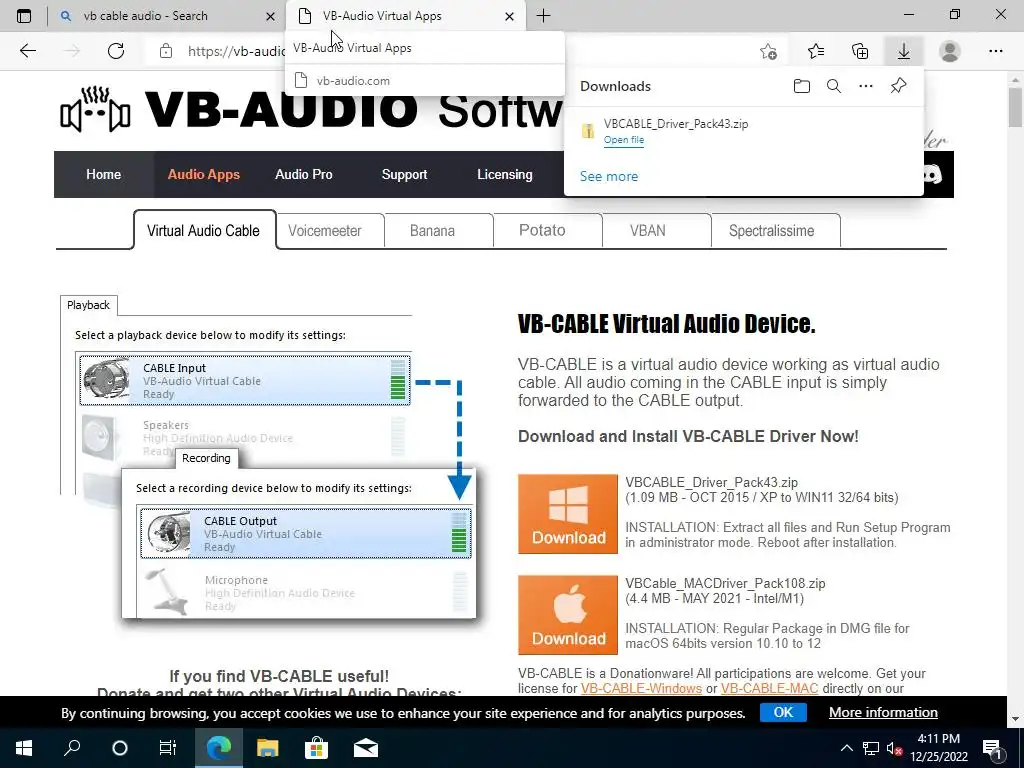Accept cookies with OK button
1024x768 pixels.
[x=783, y=712]
